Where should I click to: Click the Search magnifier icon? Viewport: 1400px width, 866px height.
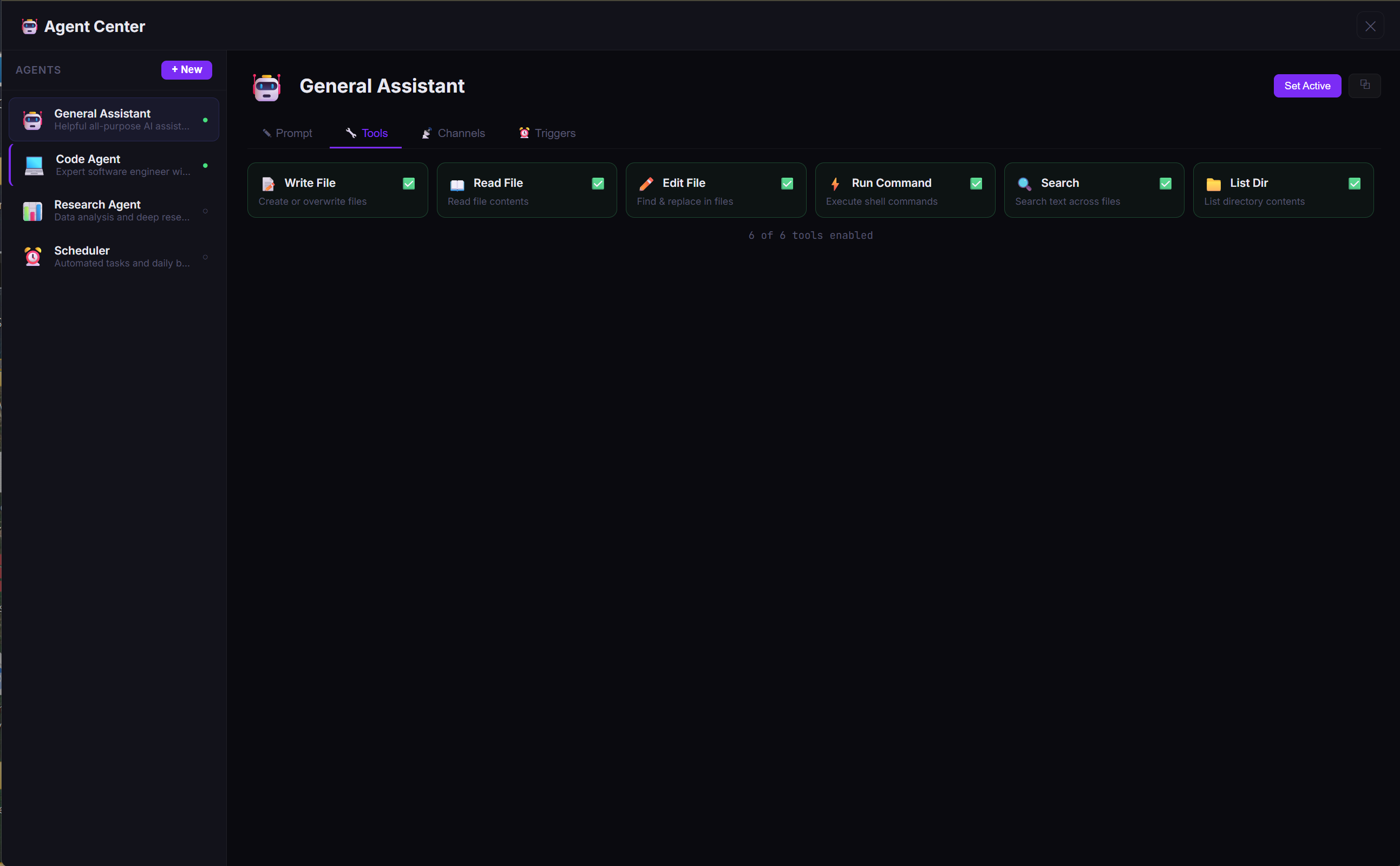[x=1024, y=184]
